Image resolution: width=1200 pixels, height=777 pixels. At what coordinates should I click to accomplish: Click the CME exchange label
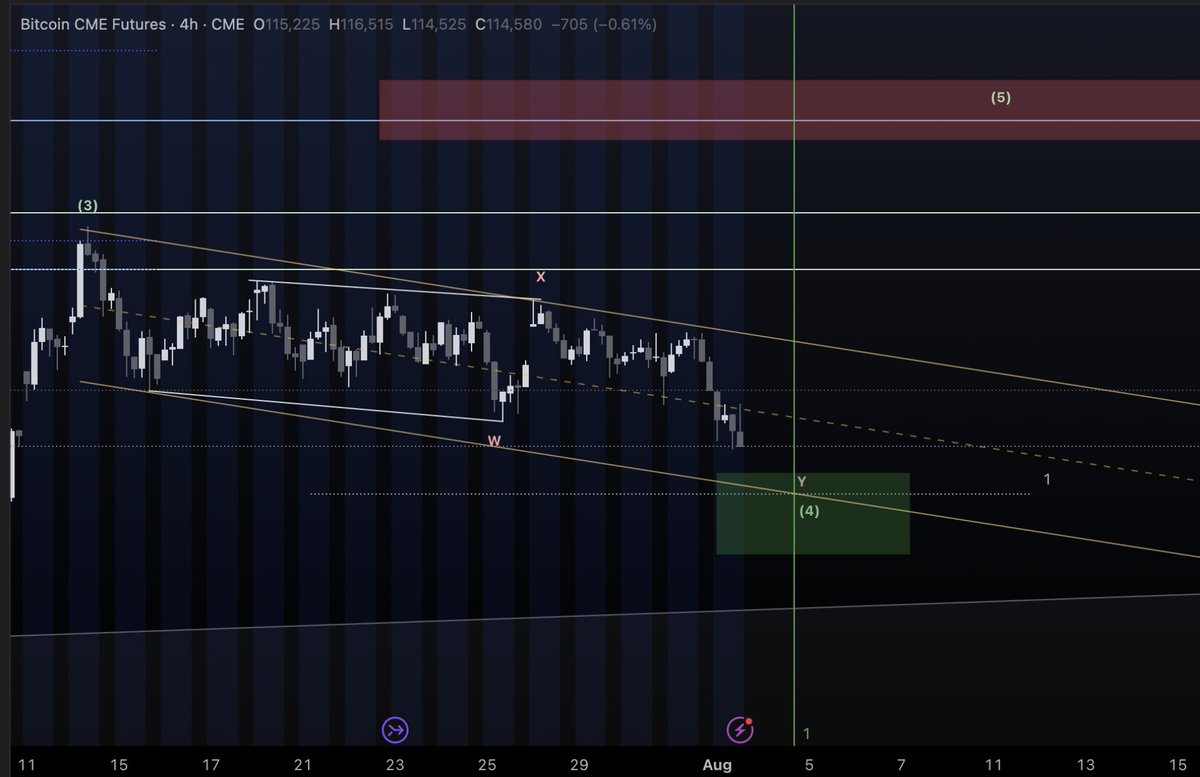click(228, 24)
